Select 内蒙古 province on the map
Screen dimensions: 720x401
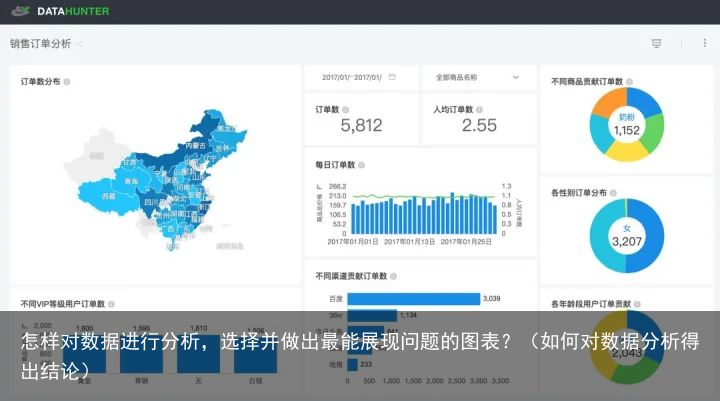(196, 146)
